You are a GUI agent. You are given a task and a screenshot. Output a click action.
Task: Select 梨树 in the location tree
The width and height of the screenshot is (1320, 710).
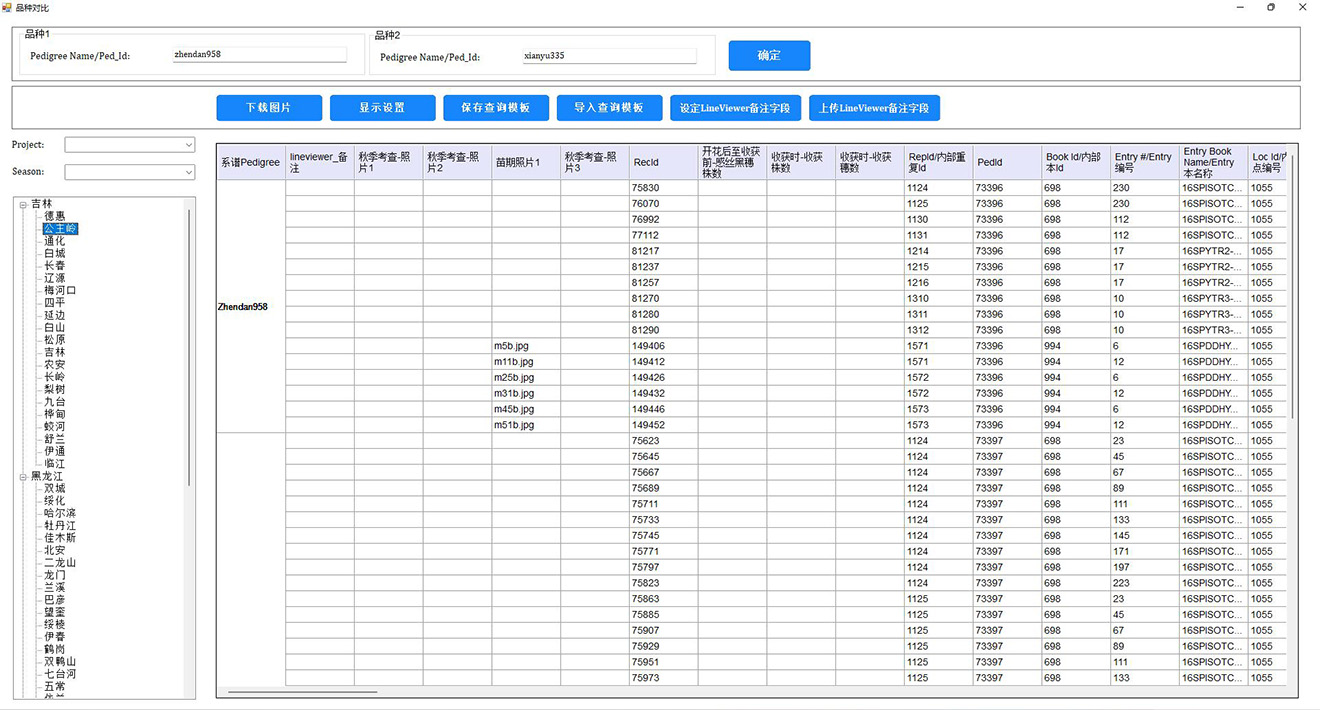pyautogui.click(x=54, y=389)
